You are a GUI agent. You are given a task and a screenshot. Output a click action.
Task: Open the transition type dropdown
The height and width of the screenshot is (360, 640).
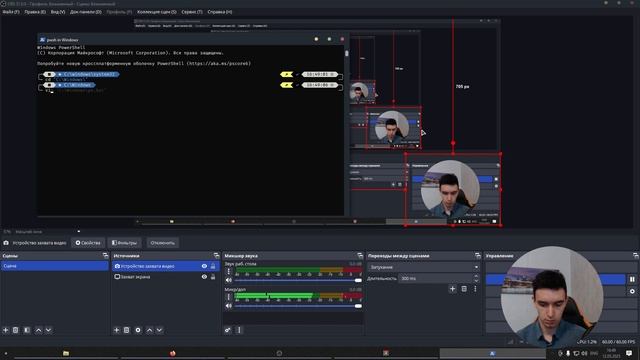coord(423,267)
